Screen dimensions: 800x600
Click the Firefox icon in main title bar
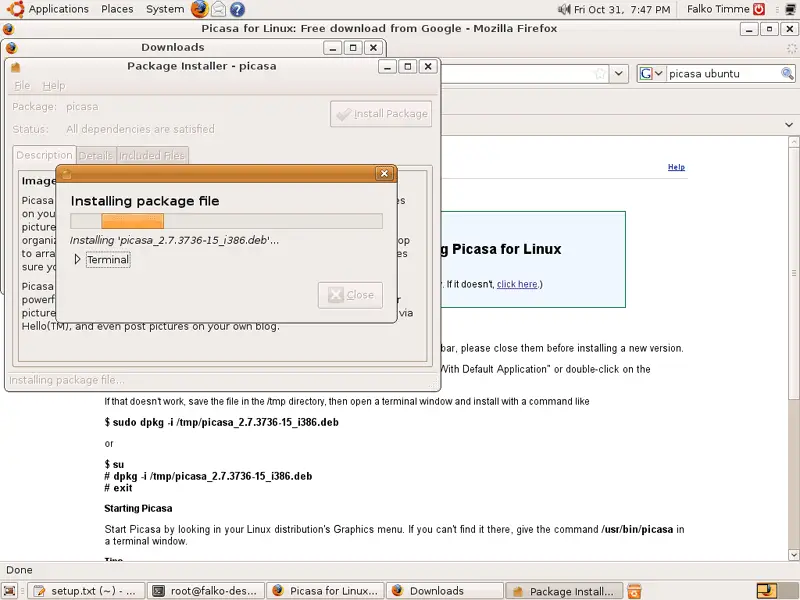click(x=8, y=29)
